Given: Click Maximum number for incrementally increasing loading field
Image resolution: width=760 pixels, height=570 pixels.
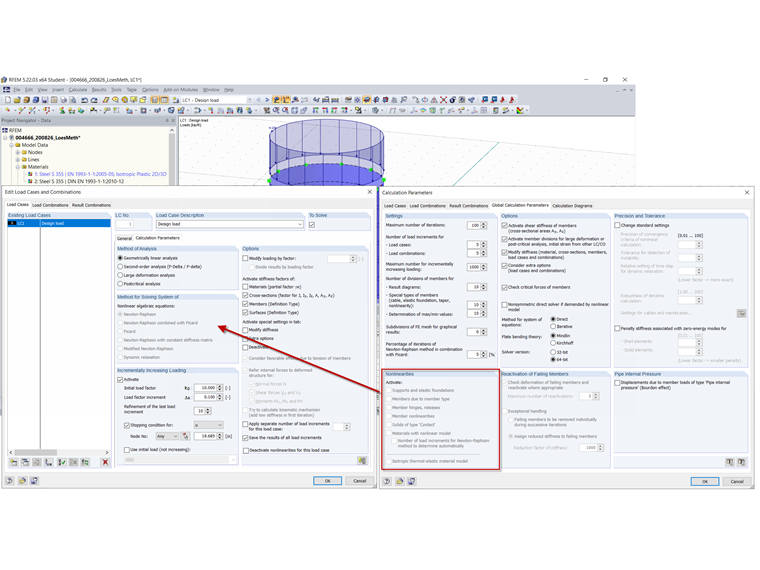Looking at the screenshot, I should 474,267.
